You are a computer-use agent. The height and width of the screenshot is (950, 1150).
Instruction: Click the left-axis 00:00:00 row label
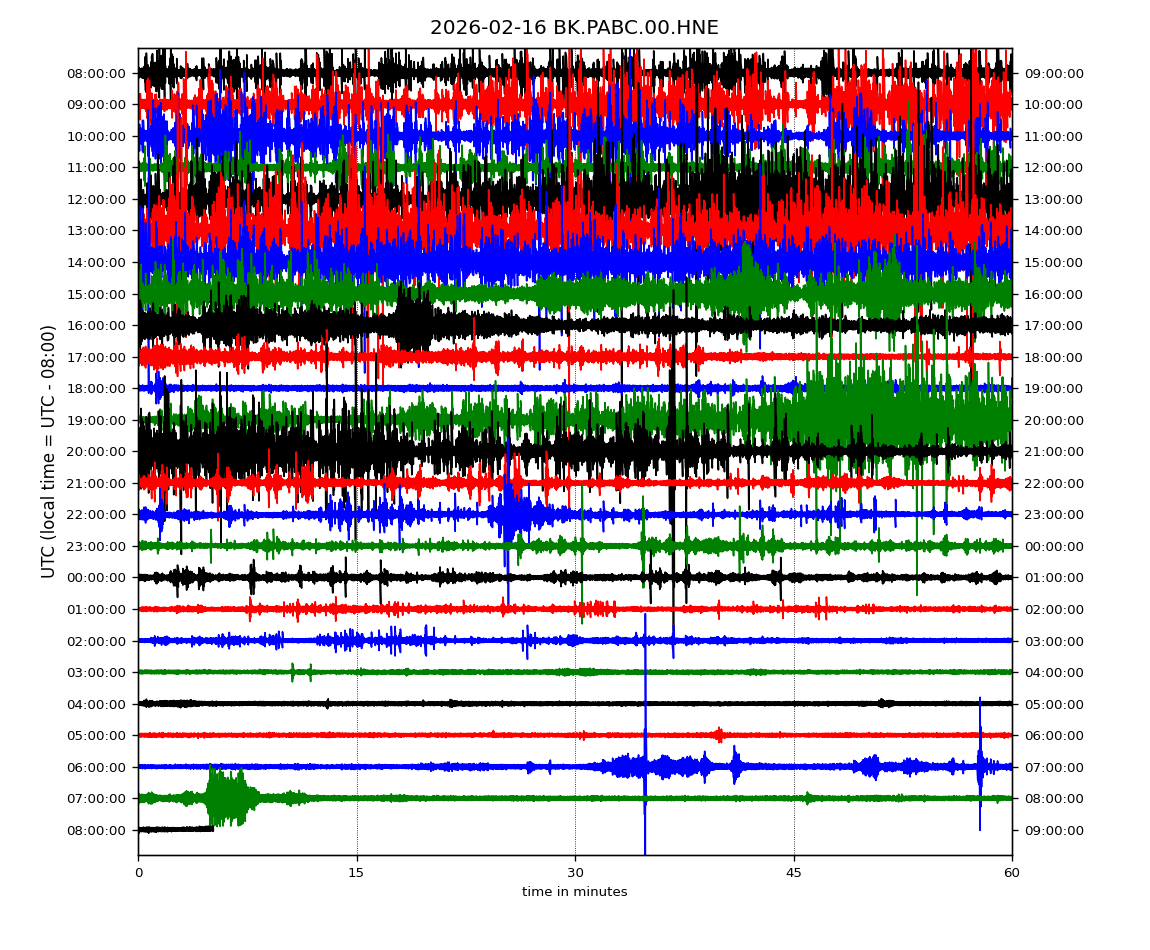coord(97,577)
